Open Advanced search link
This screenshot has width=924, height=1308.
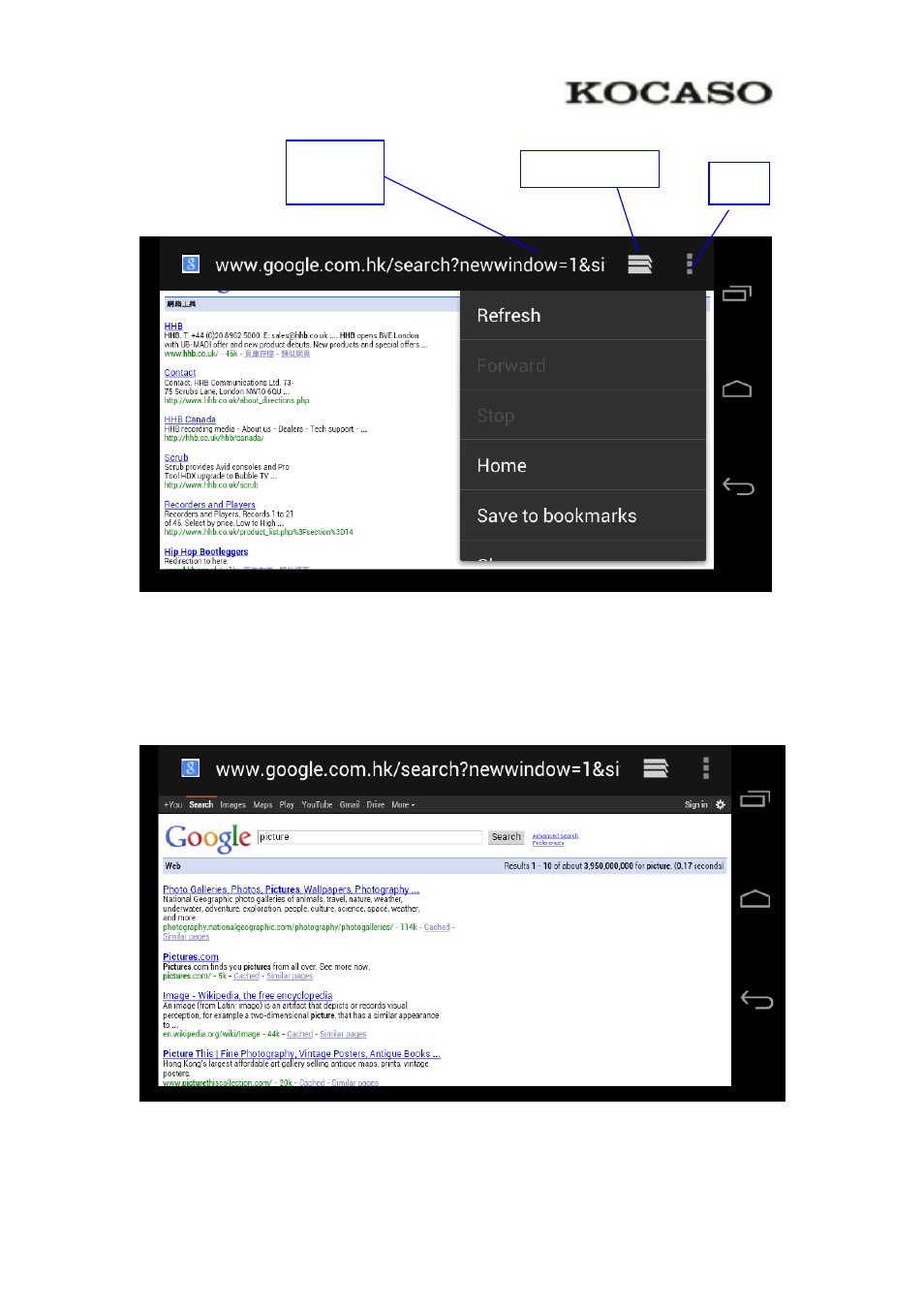[x=555, y=835]
